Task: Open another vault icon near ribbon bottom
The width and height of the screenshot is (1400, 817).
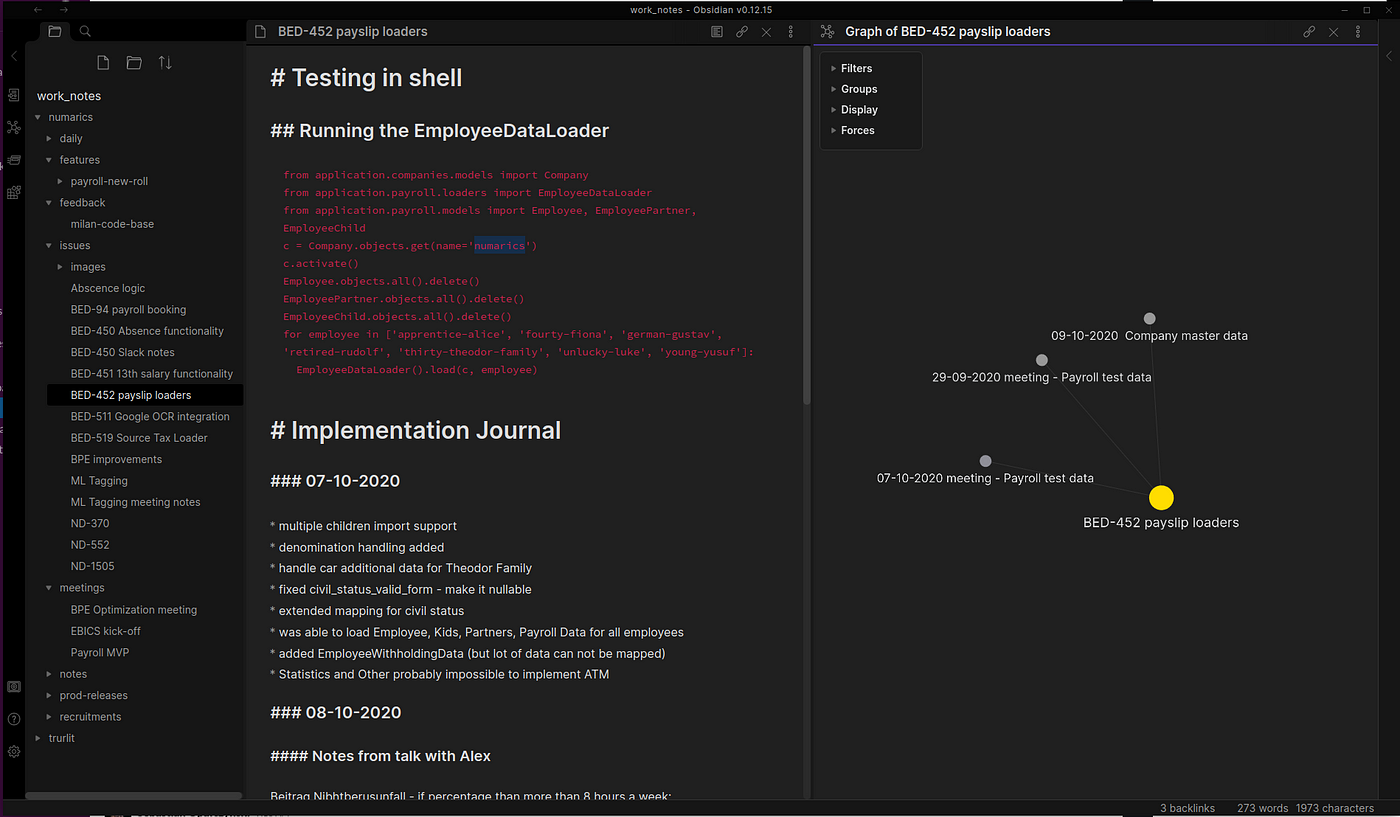Action: click(x=14, y=687)
